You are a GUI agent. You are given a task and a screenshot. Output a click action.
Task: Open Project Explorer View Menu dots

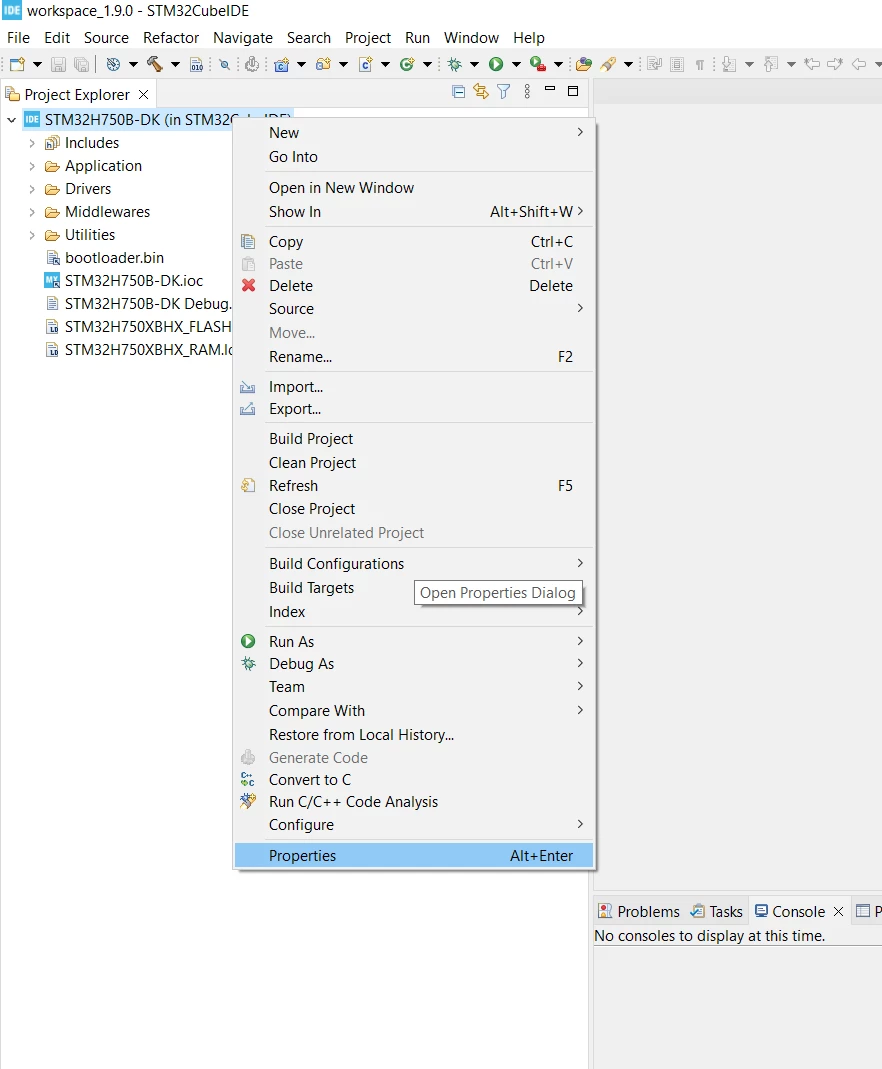click(x=527, y=91)
